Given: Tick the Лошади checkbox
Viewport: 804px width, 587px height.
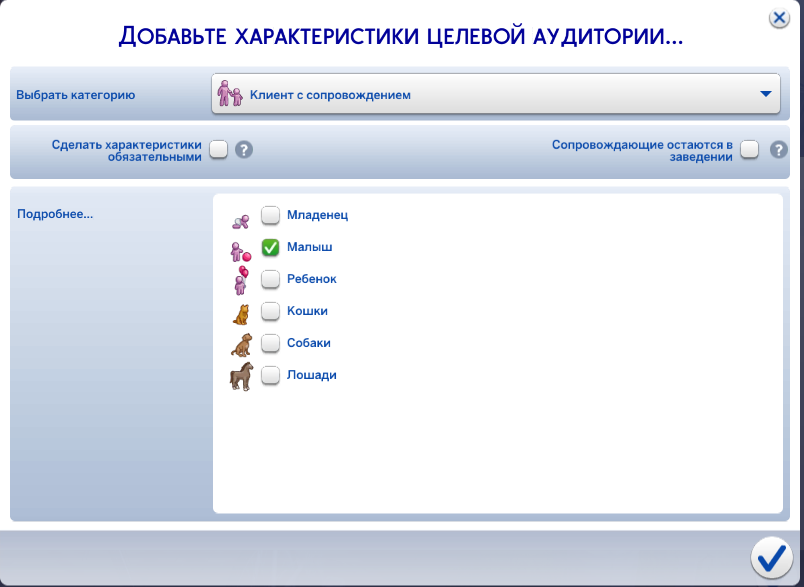Looking at the screenshot, I should tap(270, 375).
